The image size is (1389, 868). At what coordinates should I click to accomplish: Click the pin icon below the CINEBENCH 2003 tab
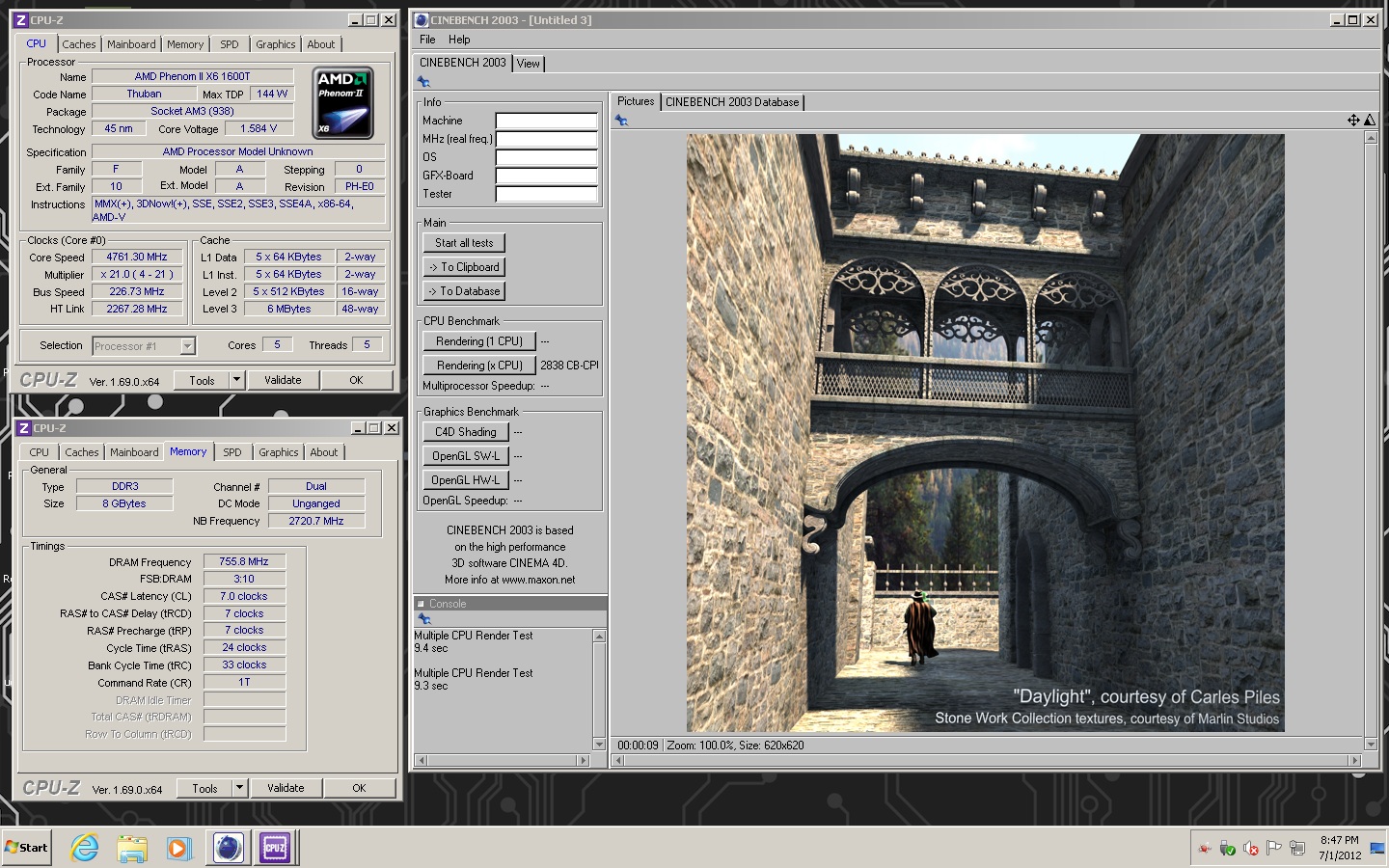423,82
